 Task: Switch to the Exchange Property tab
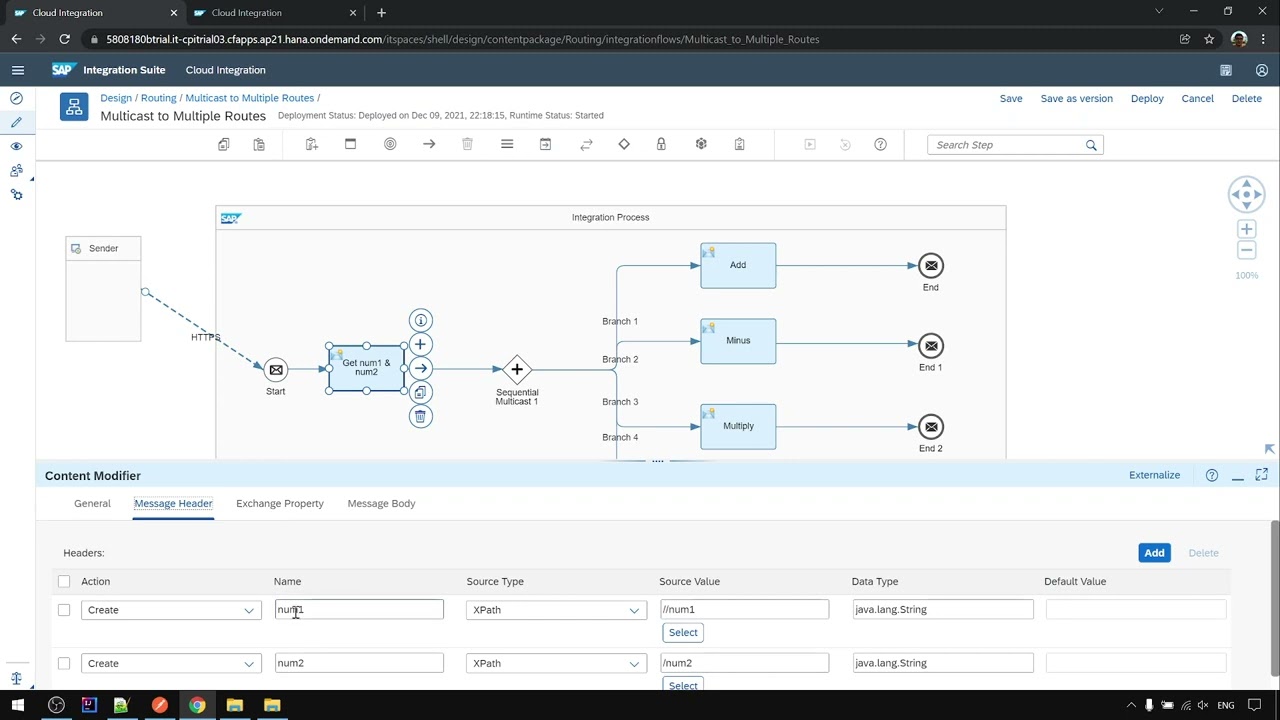click(280, 503)
